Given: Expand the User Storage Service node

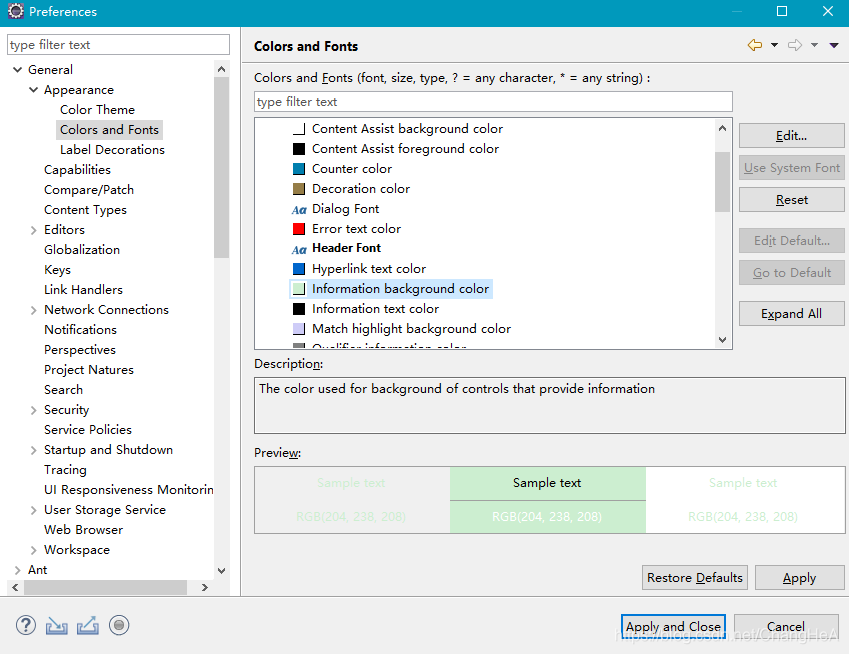Looking at the screenshot, I should (x=34, y=511).
